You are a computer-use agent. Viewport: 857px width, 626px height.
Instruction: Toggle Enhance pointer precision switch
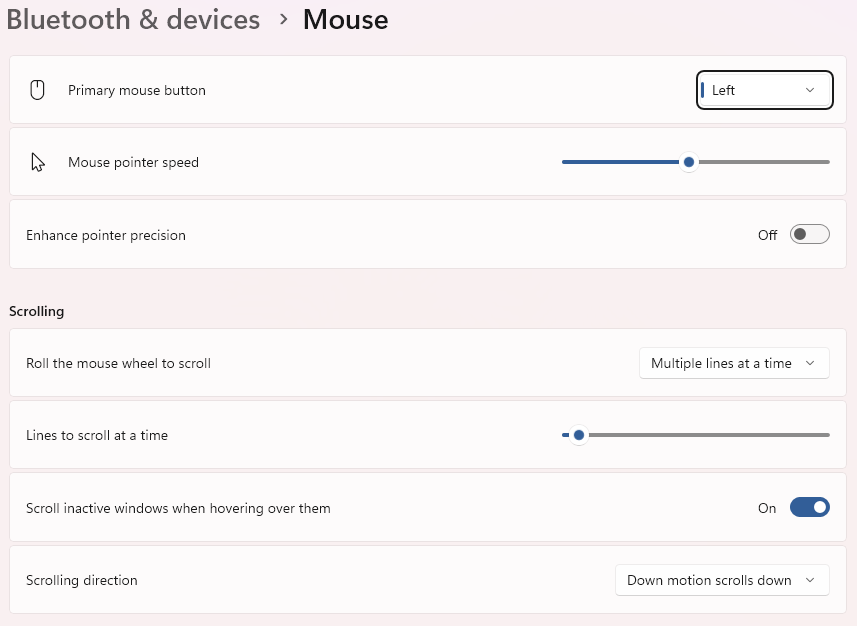(x=809, y=235)
